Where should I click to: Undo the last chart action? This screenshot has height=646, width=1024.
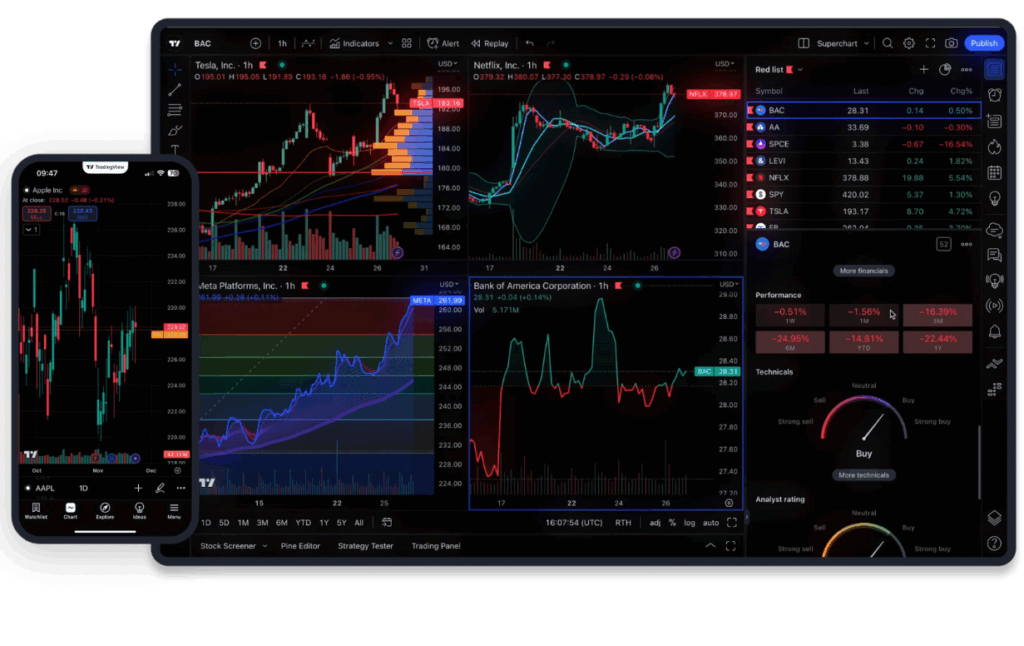530,44
